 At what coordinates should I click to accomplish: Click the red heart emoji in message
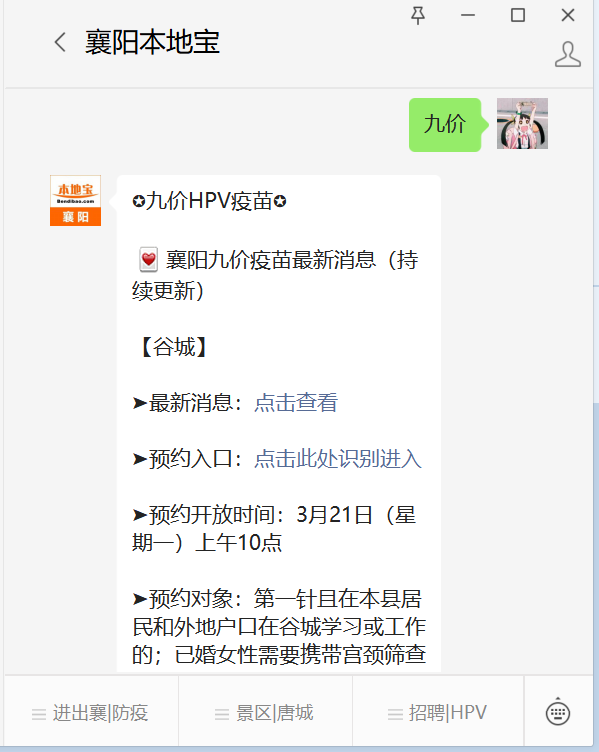click(x=148, y=260)
